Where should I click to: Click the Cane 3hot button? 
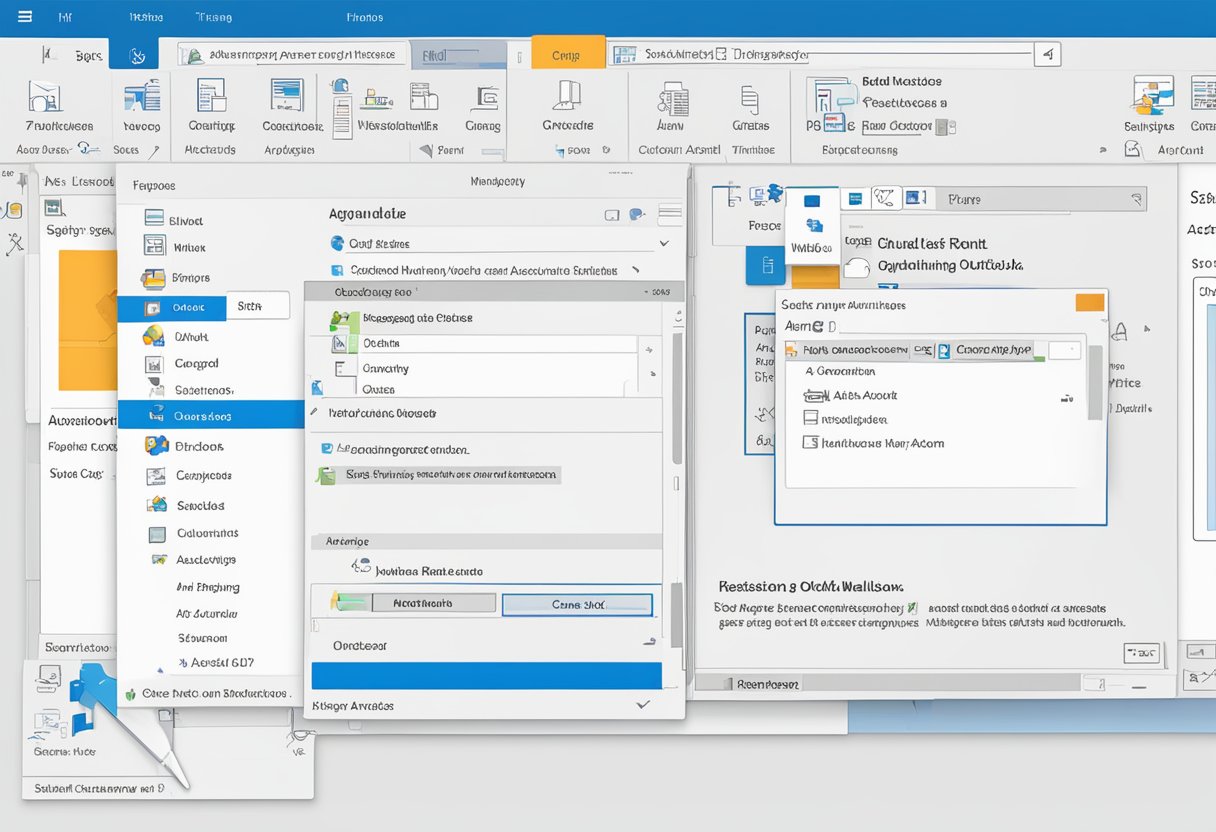coord(577,604)
